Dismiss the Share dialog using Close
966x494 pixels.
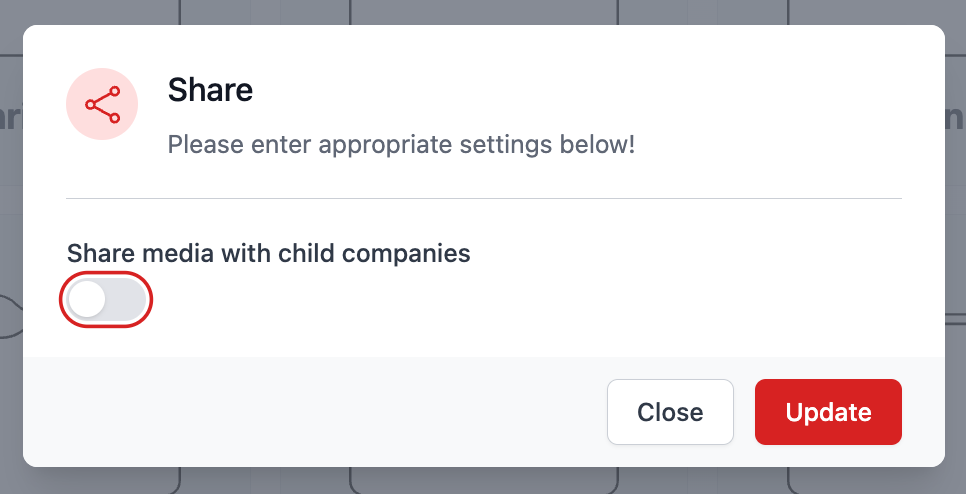point(670,412)
